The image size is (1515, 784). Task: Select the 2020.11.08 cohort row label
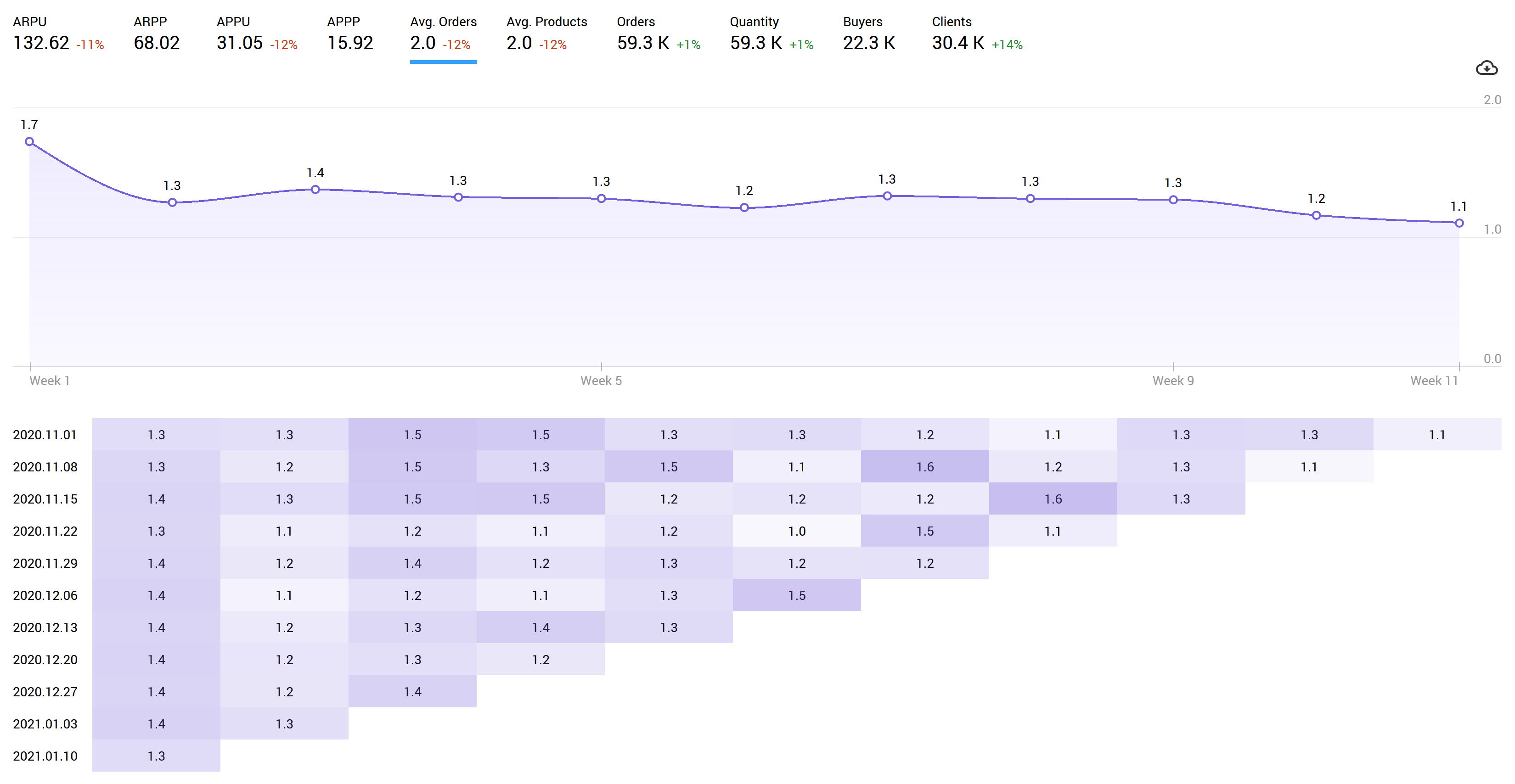45,467
